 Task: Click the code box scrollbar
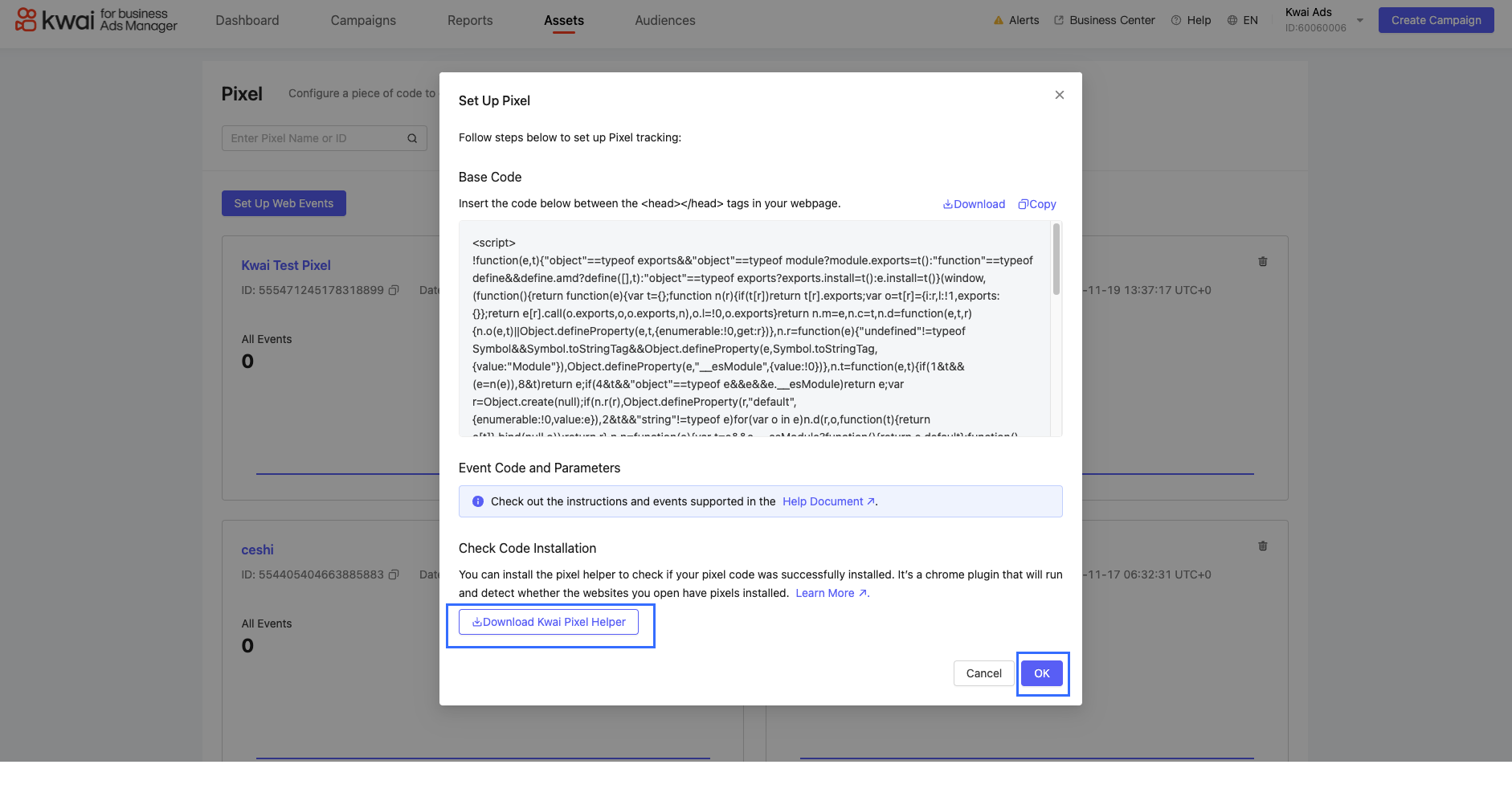1056,259
